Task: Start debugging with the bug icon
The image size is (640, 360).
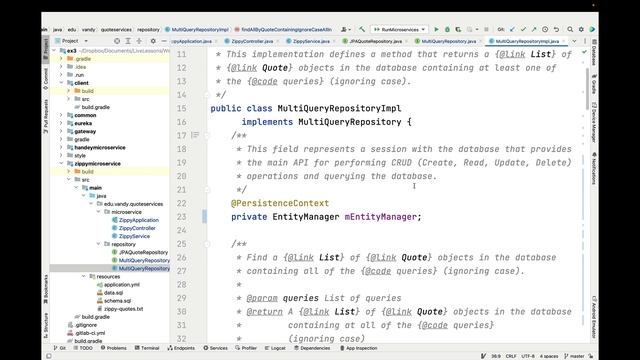Action: [447, 29]
